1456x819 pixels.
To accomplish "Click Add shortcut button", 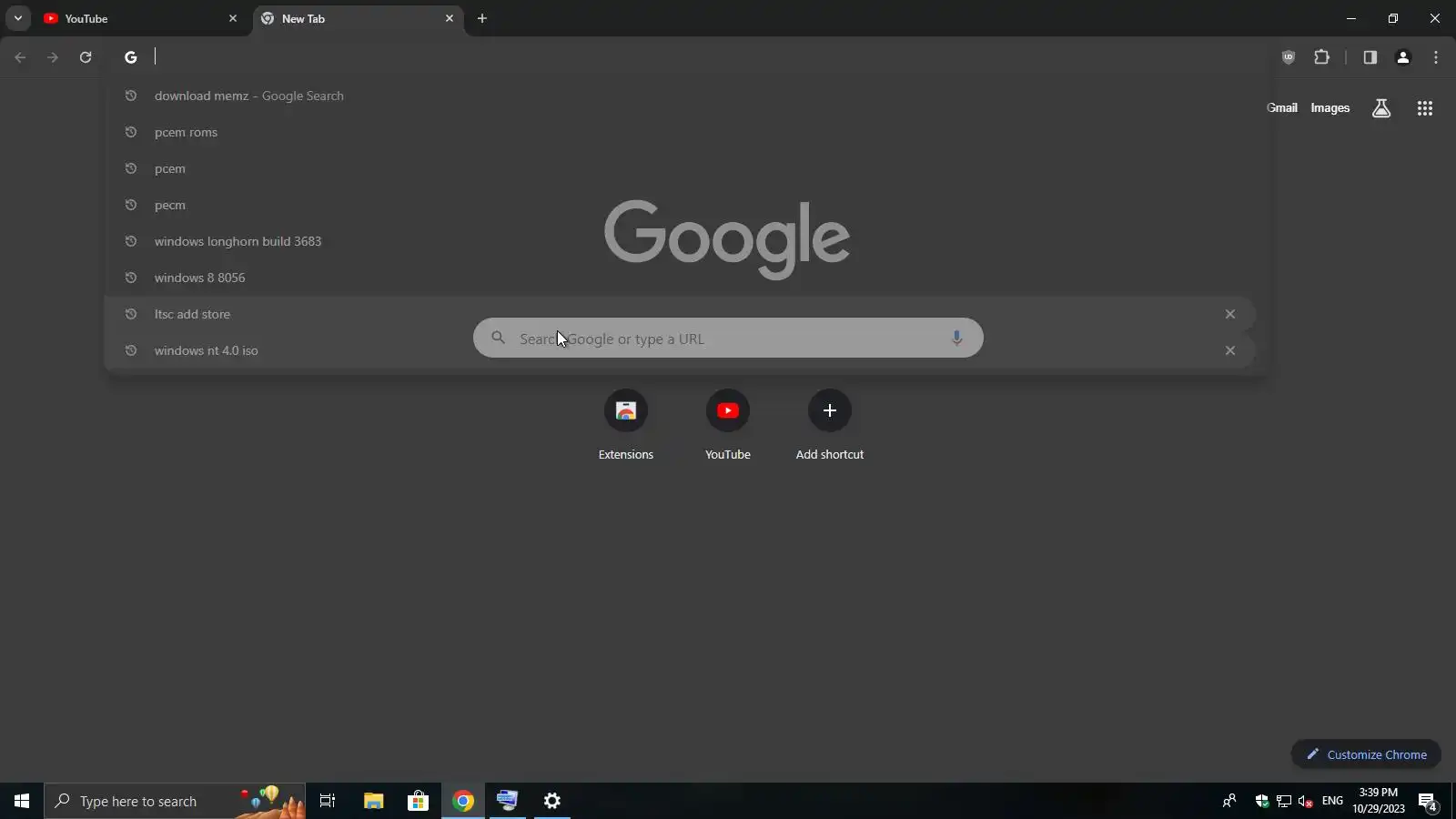I will point(830,426).
